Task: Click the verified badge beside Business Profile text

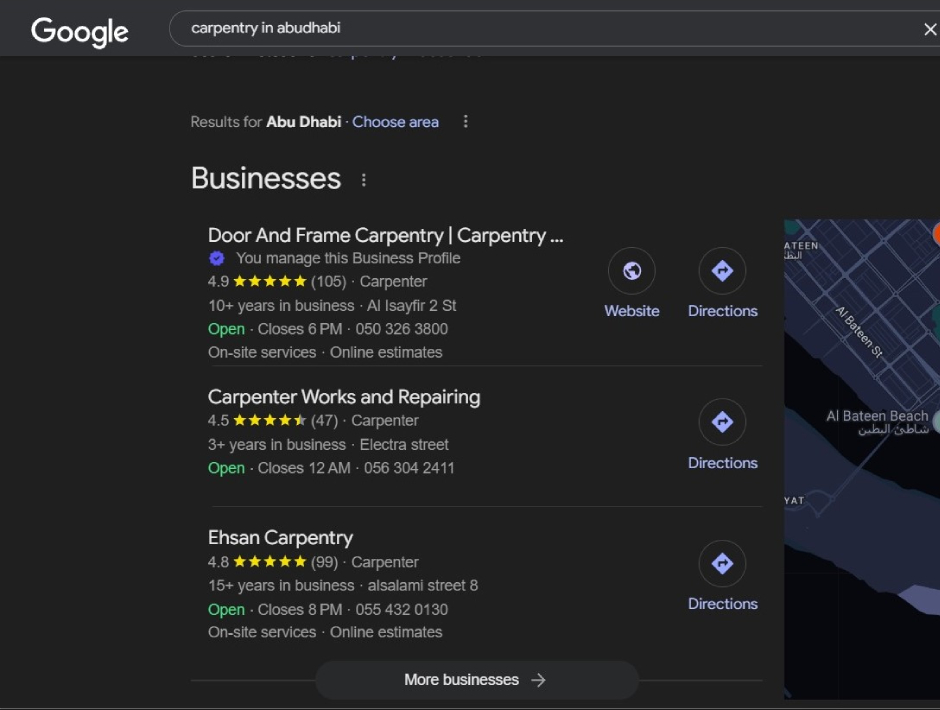Action: (x=217, y=258)
